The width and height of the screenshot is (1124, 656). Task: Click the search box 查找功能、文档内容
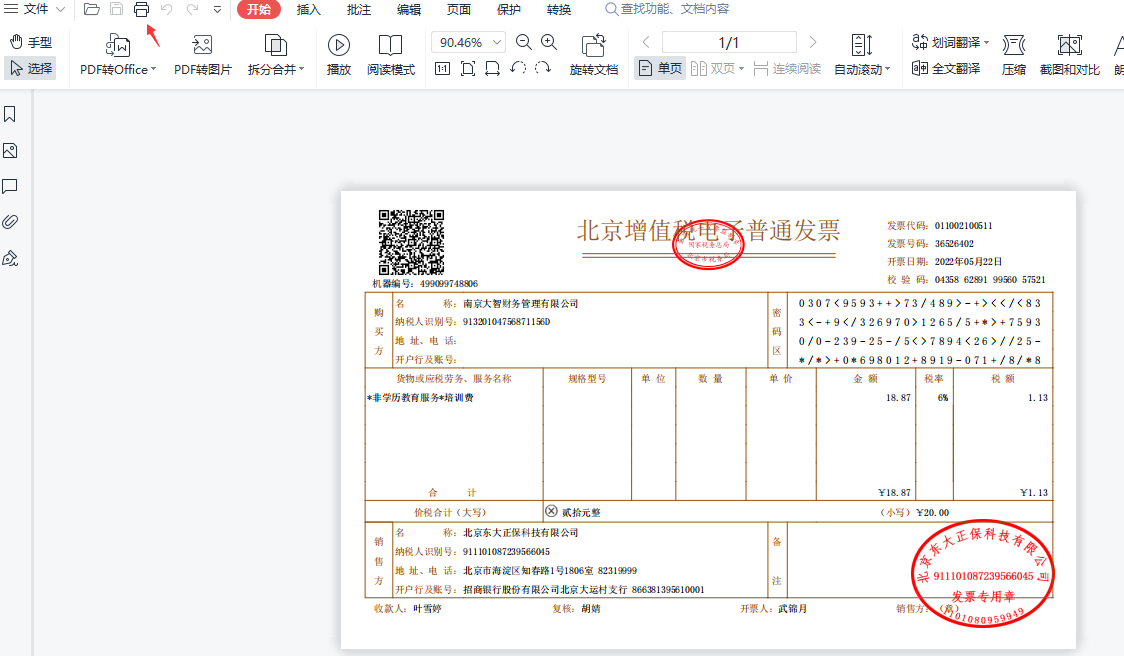click(667, 9)
